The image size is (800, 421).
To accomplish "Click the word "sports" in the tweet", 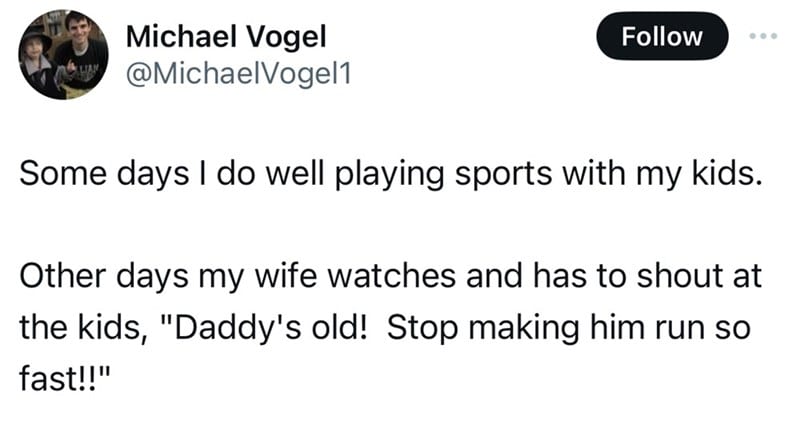I will tap(503, 175).
